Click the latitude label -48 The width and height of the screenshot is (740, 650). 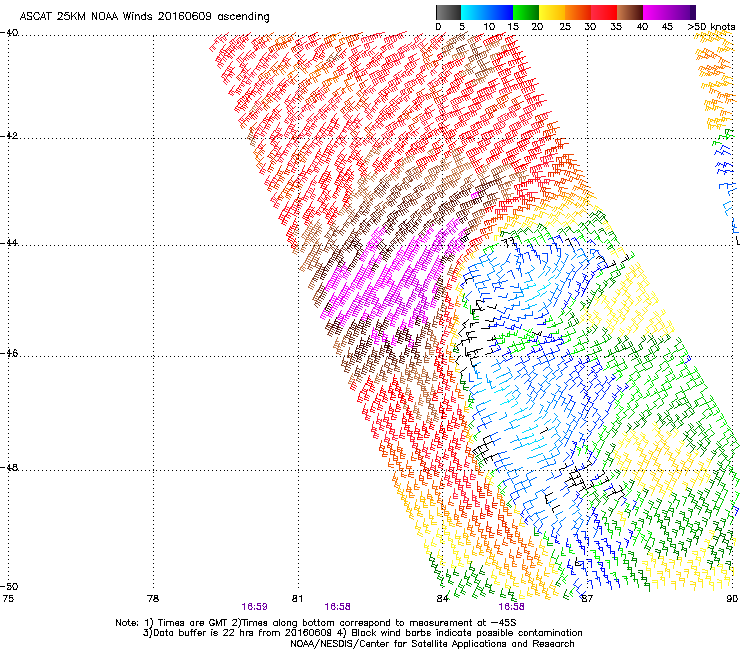(x=9, y=467)
